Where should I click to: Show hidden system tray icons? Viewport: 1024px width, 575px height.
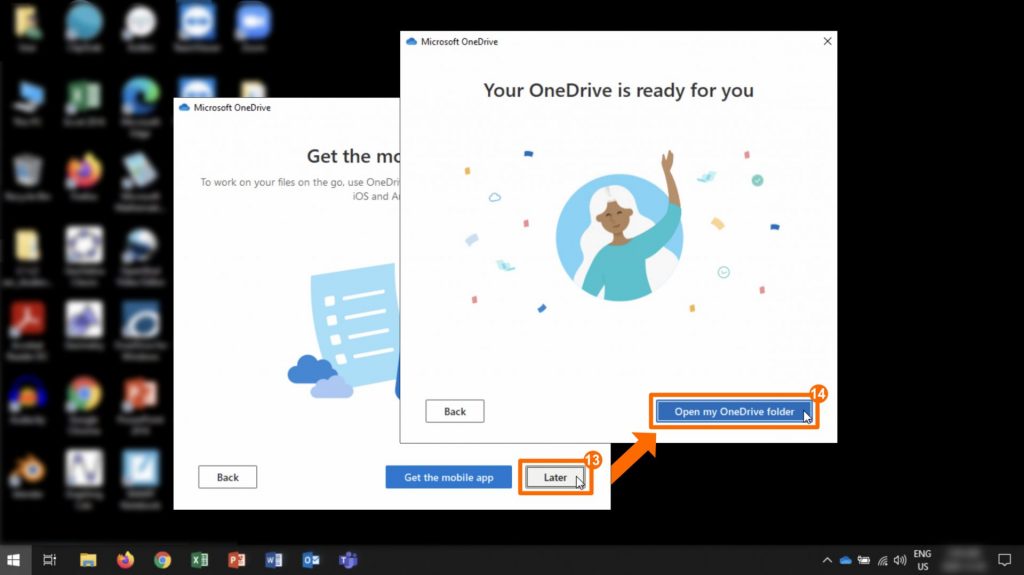pyautogui.click(x=827, y=560)
